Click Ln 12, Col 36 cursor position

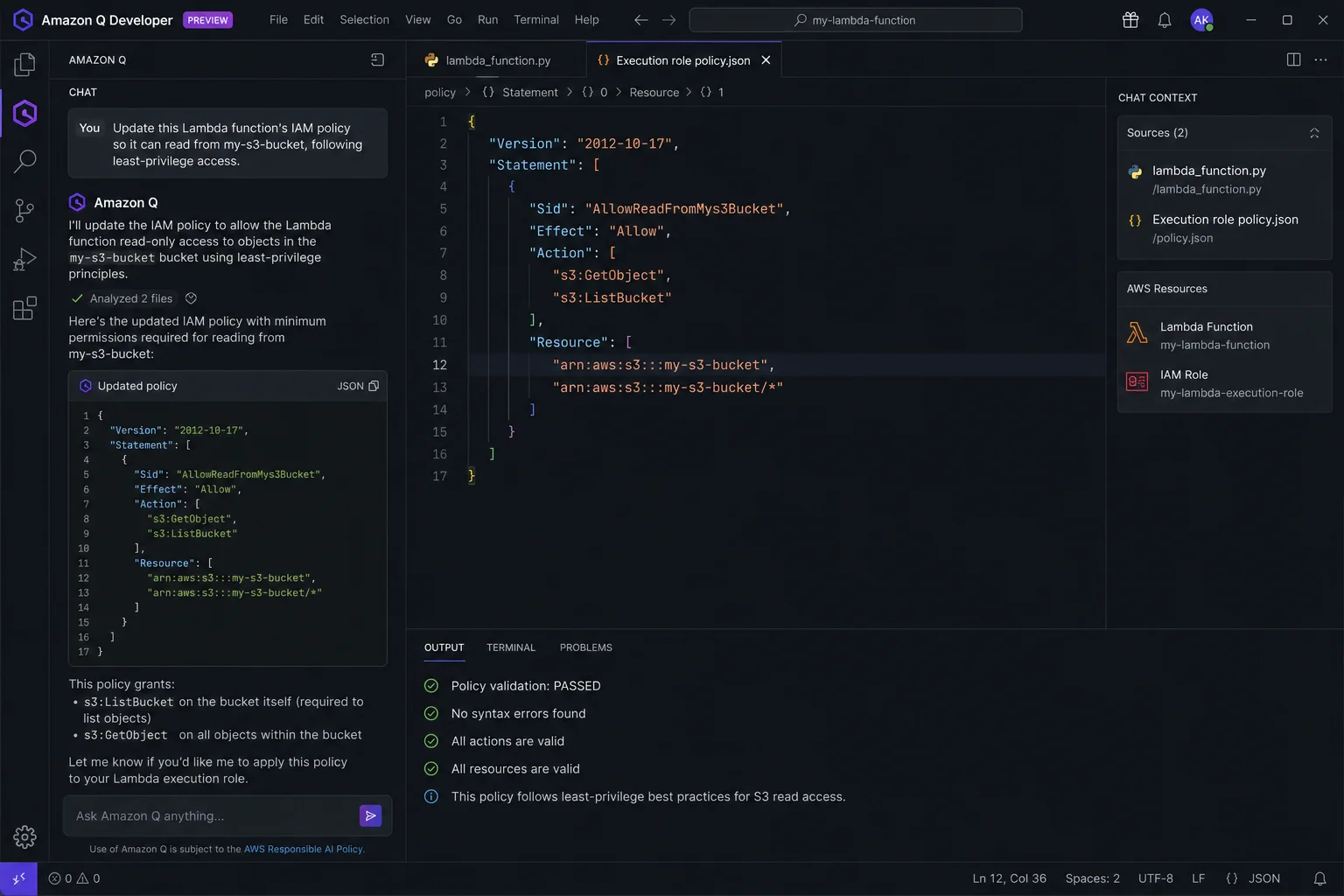pos(1009,878)
